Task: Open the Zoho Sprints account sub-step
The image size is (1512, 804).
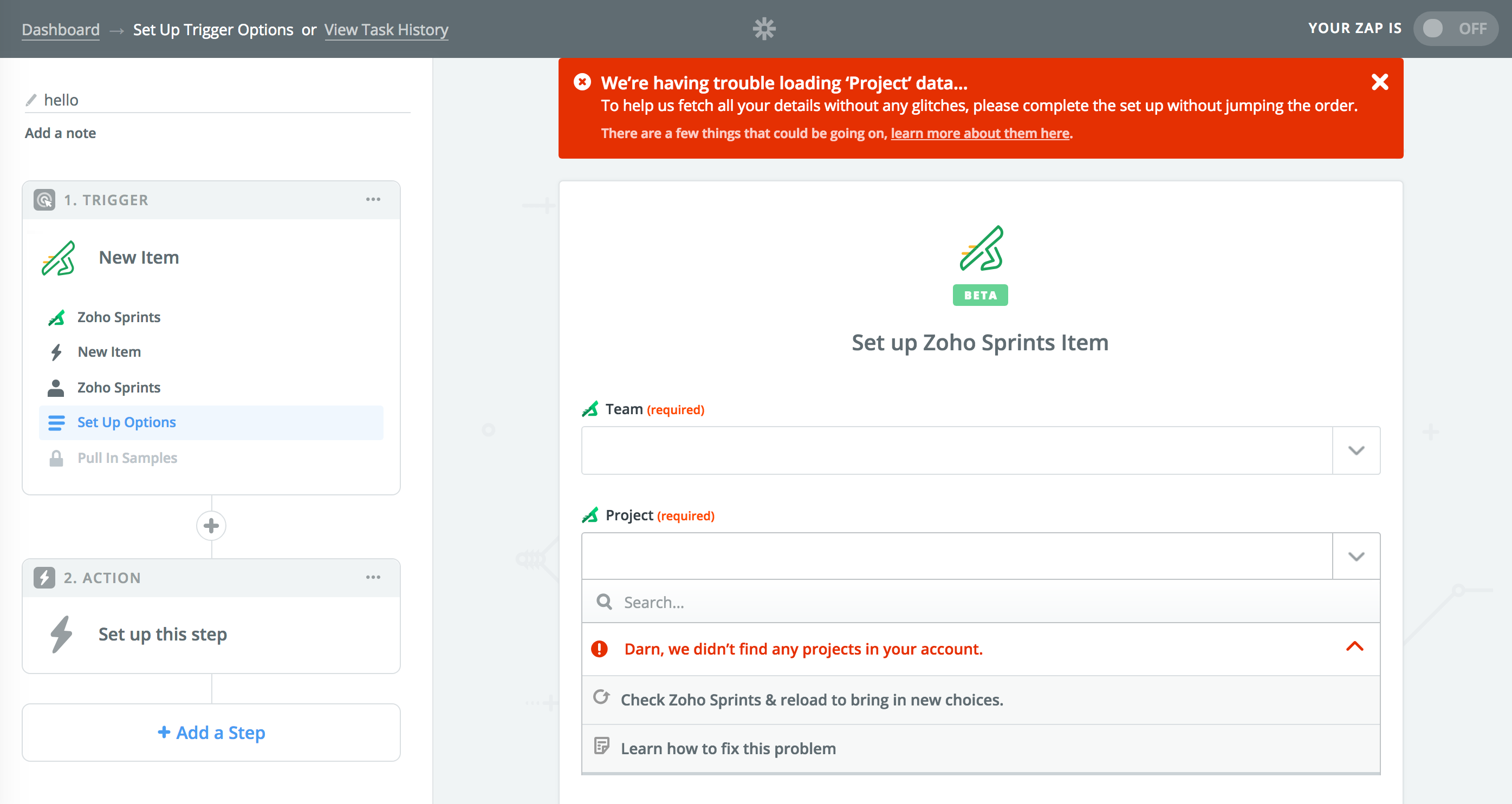Action: pos(119,388)
